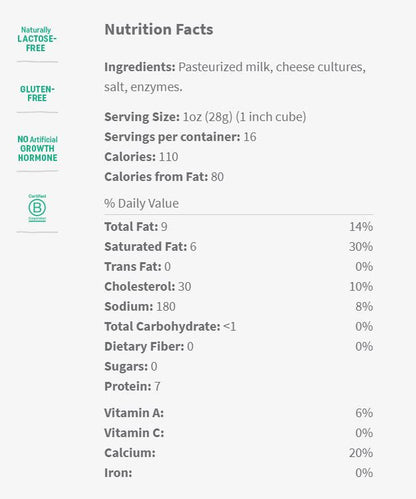The image size is (416, 499).
Task: Click the Nutrition Facts heading
Action: point(159,29)
